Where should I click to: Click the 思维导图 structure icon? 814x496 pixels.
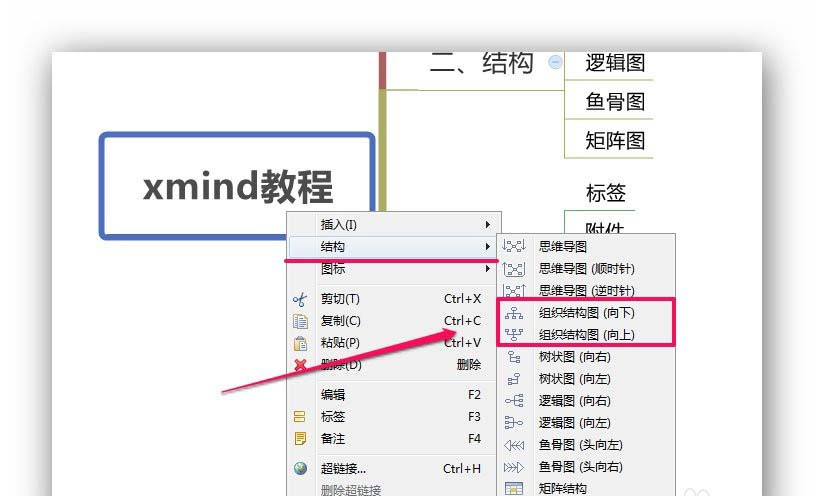(514, 246)
